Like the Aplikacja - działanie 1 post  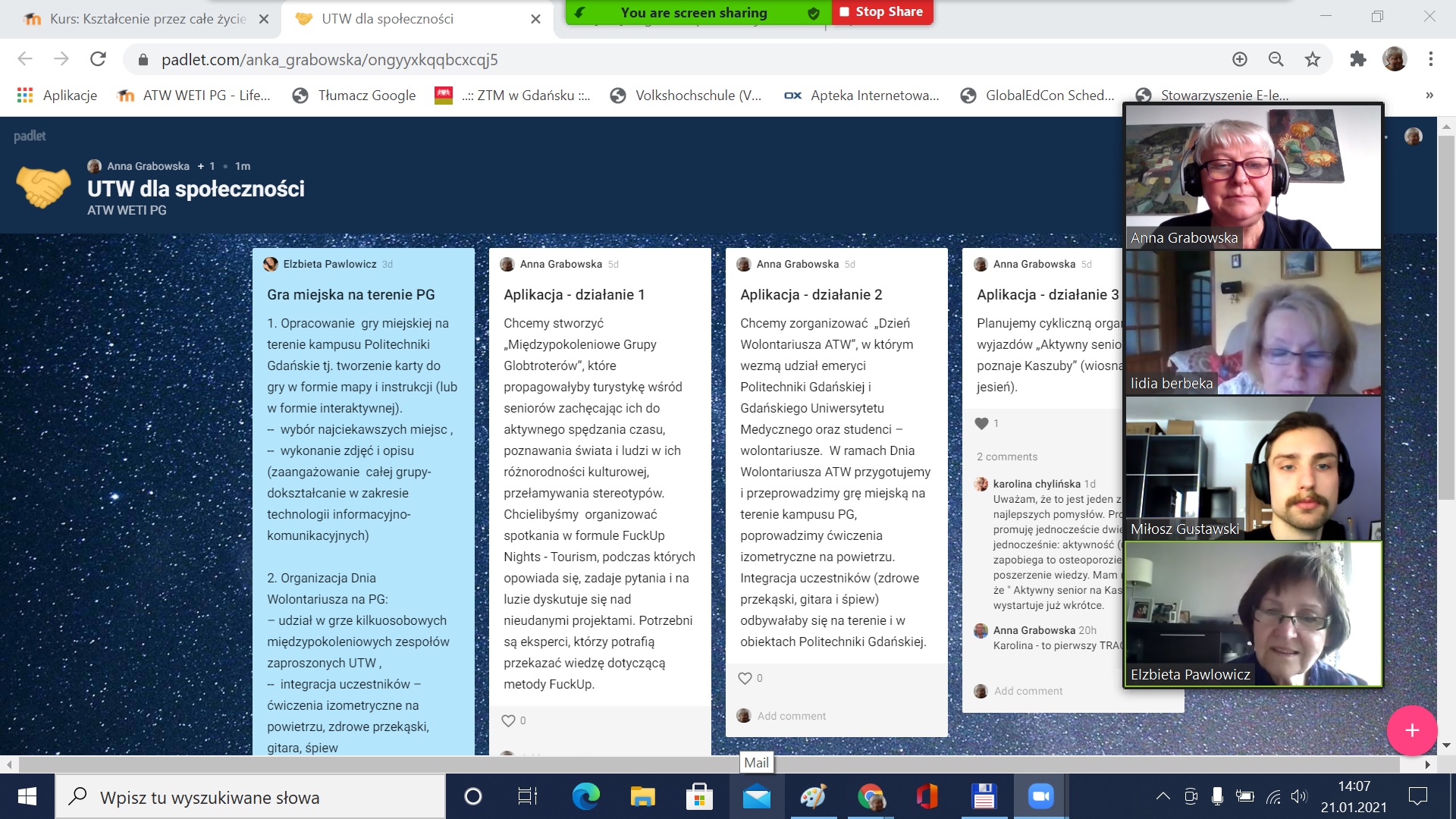509,720
